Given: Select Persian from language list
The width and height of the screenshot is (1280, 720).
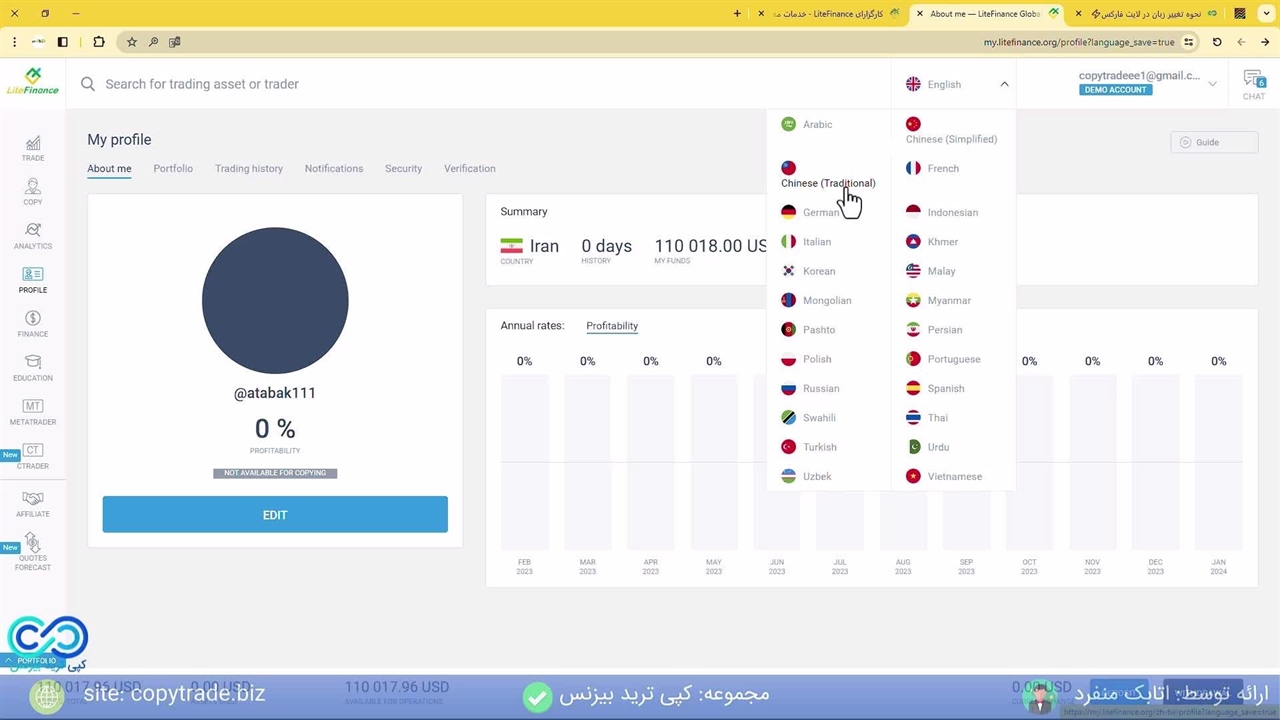Looking at the screenshot, I should point(944,330).
